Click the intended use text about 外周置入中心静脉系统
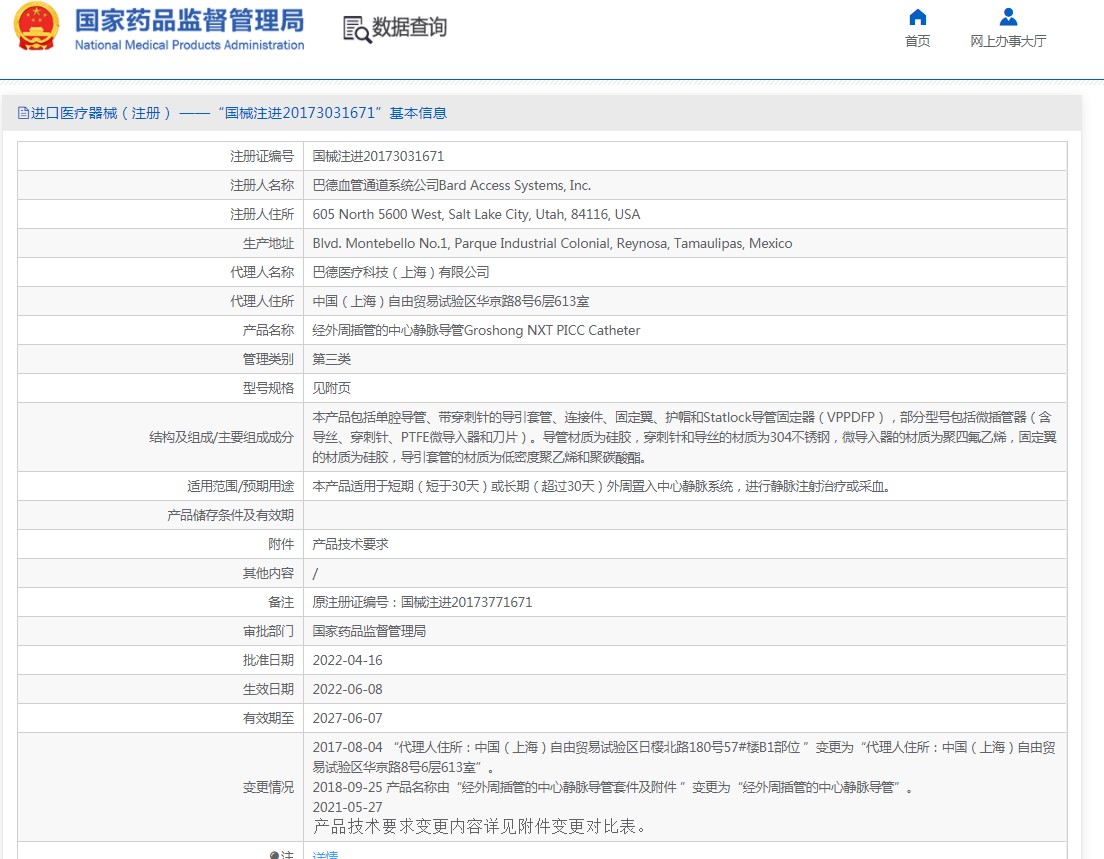Screen dimensions: 1104x859 coord(601,487)
